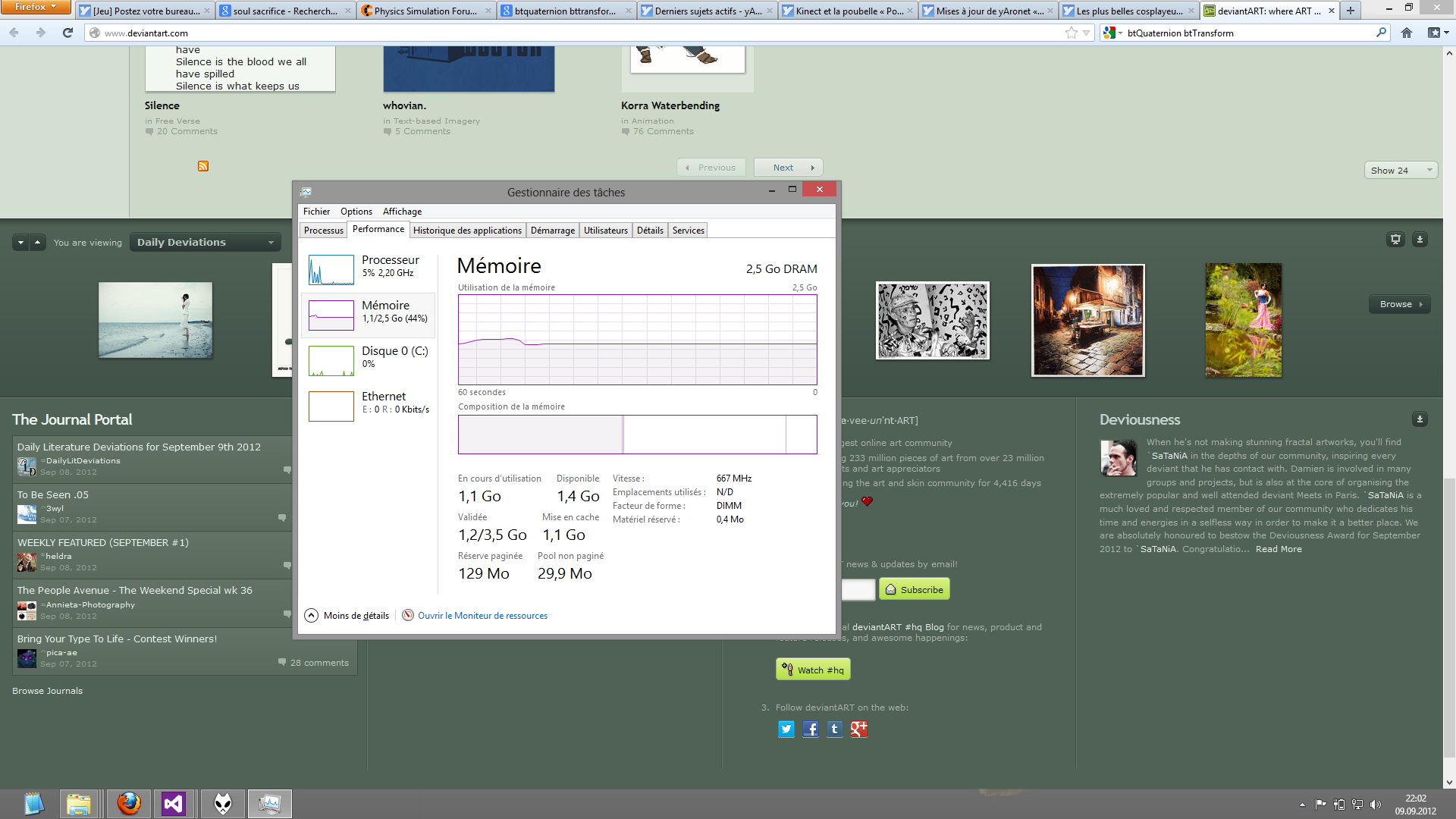Open the Affichage menu

[402, 211]
